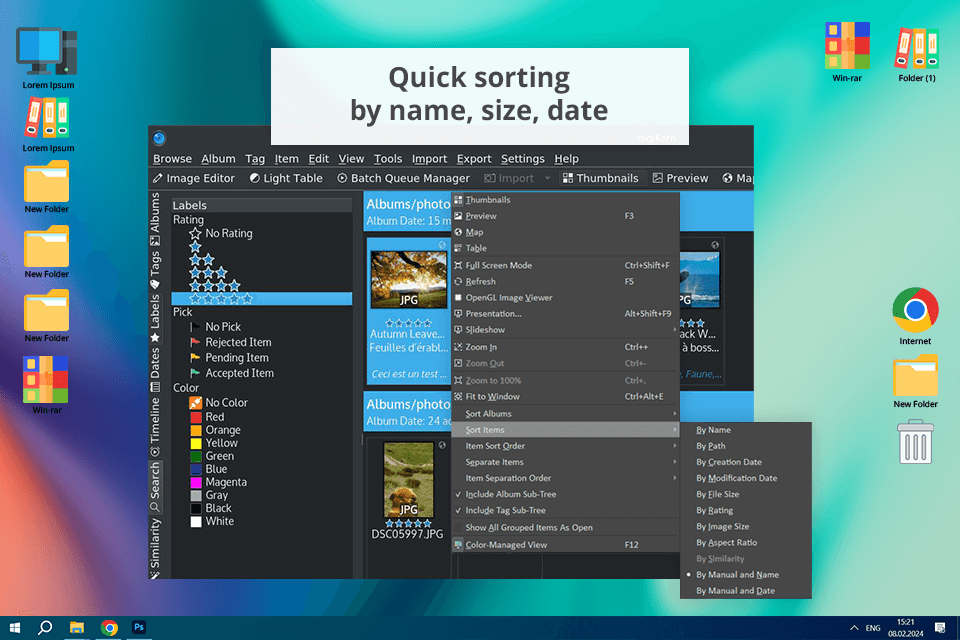
Task: Filter by three-star rating
Action: 208,273
